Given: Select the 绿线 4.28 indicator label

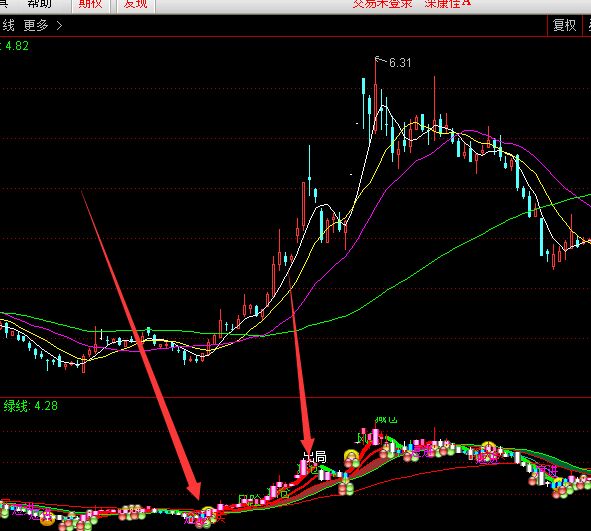Looking at the screenshot, I should pos(31,406).
